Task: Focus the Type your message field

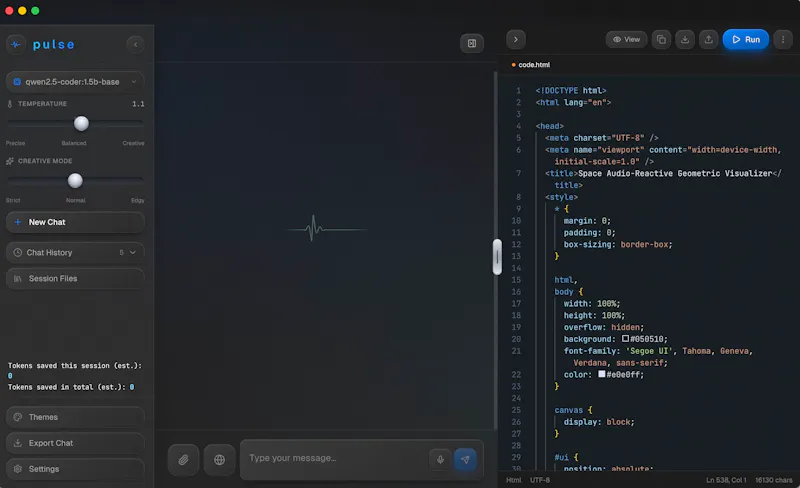Action: pos(337,458)
